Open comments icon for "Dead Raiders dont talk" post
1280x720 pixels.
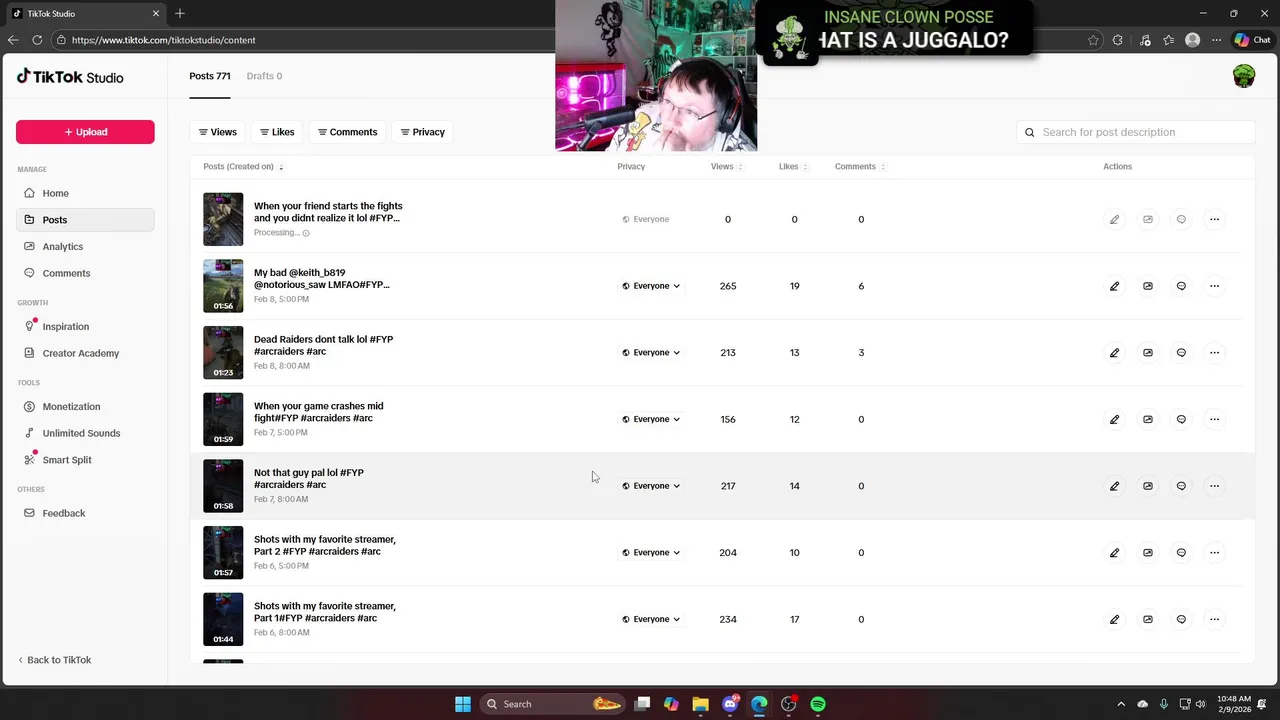pyautogui.click(x=1181, y=353)
